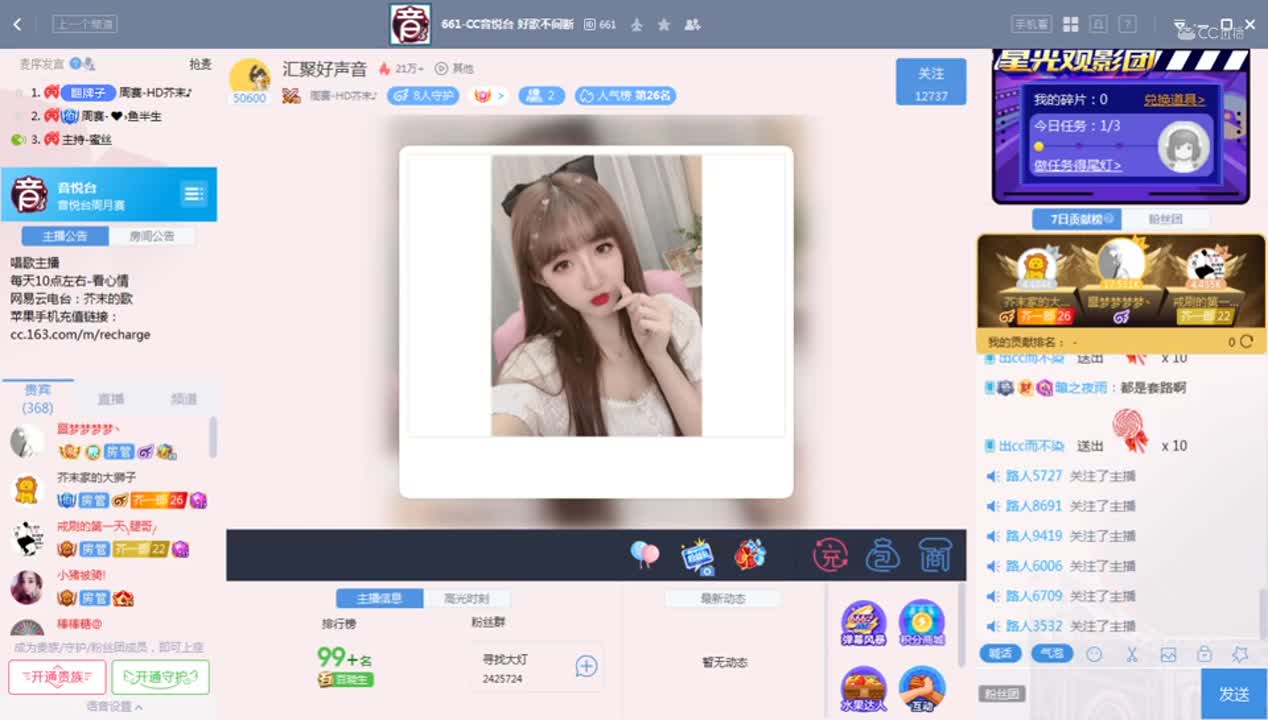Go back with the top-left arrow

tap(17, 24)
